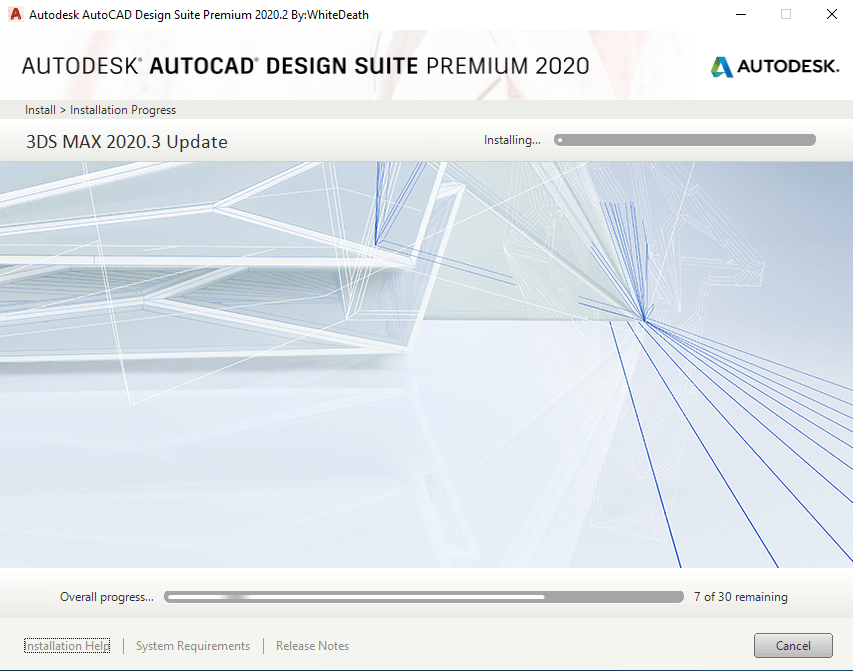This screenshot has height=671, width=853.
Task: Click the '7 of 30 remaining' text
Action: pyautogui.click(x=740, y=597)
